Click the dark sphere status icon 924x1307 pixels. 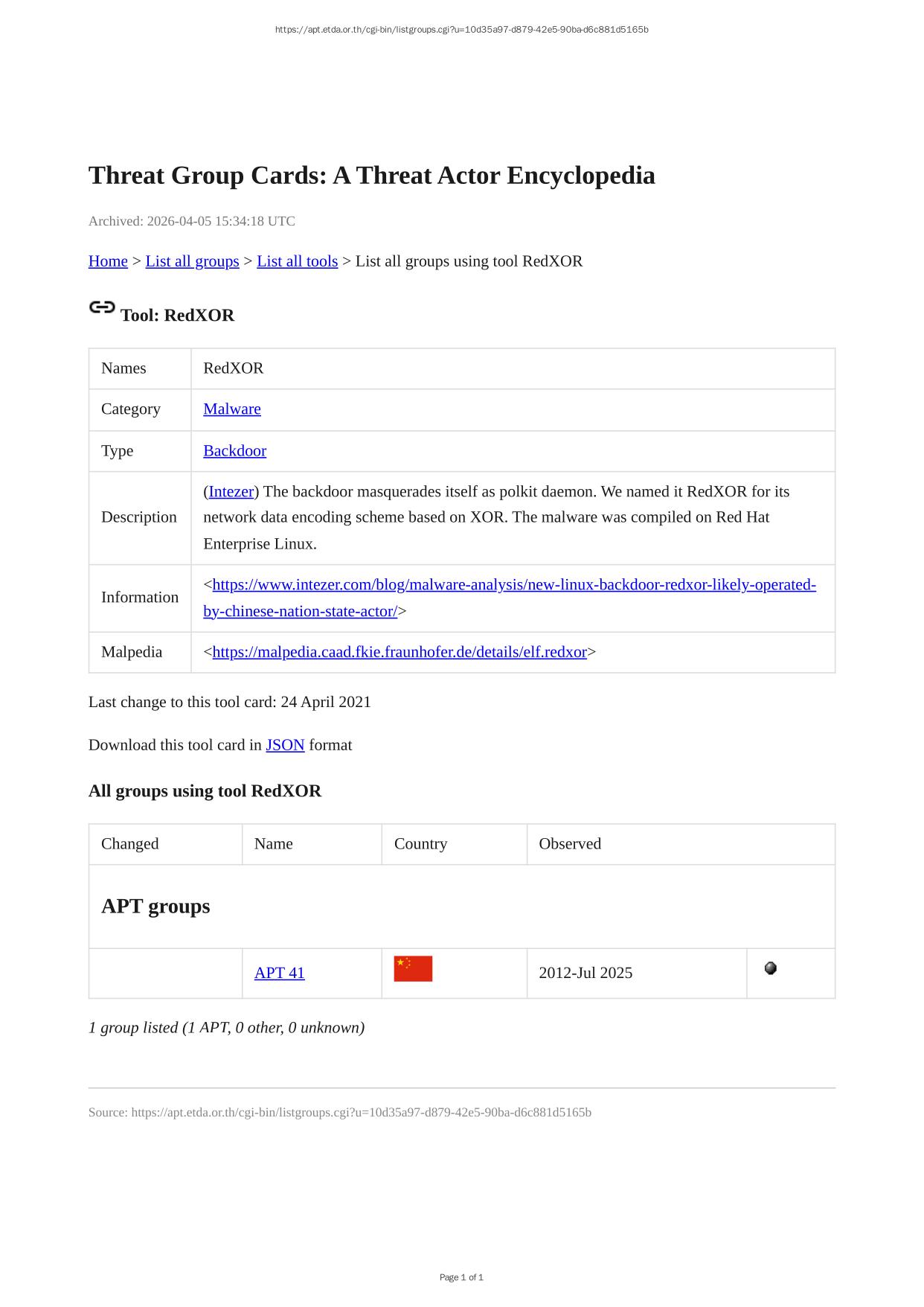[771, 968]
